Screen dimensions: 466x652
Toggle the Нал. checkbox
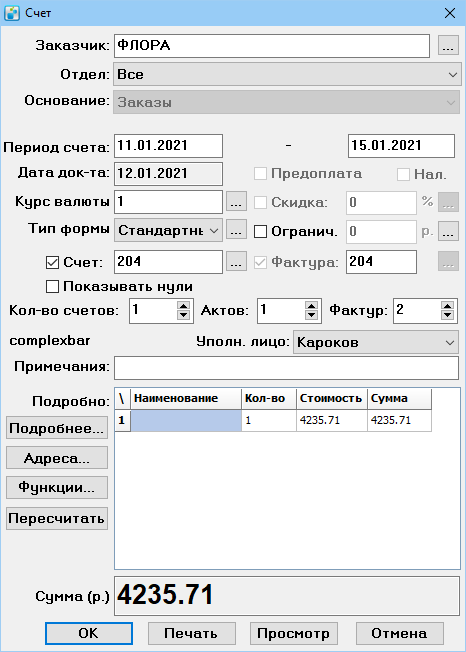pyautogui.click(x=403, y=174)
